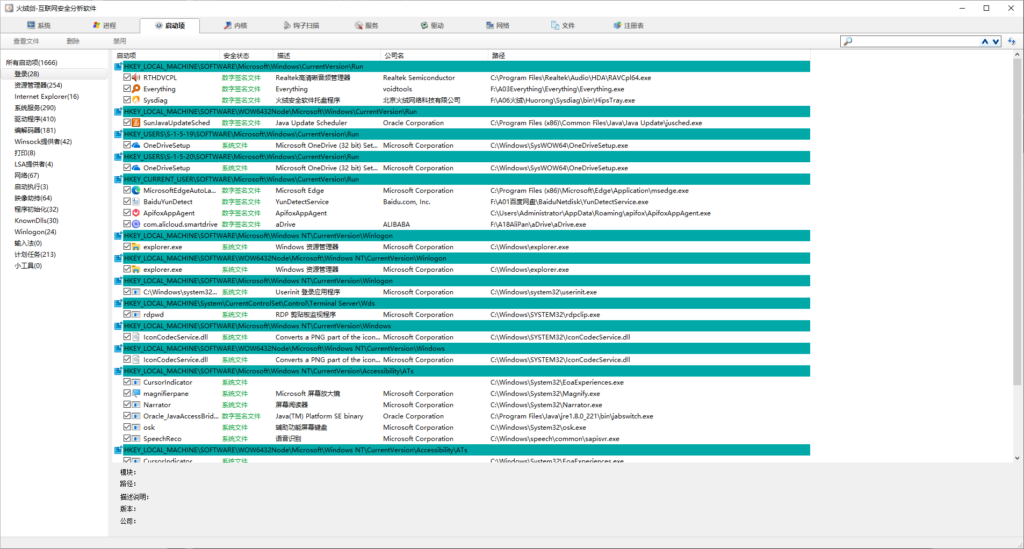Click the MicrosoftEdgeAutoLaunch Edge icon

(x=136, y=191)
